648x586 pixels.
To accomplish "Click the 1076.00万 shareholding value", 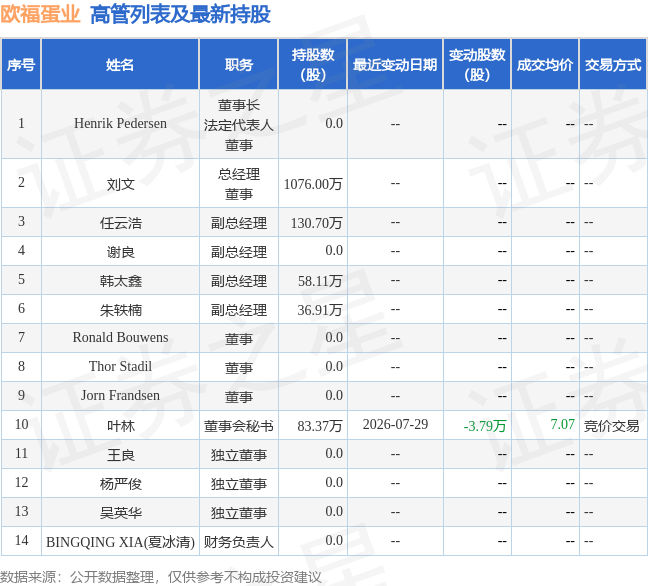I will pos(313,184).
